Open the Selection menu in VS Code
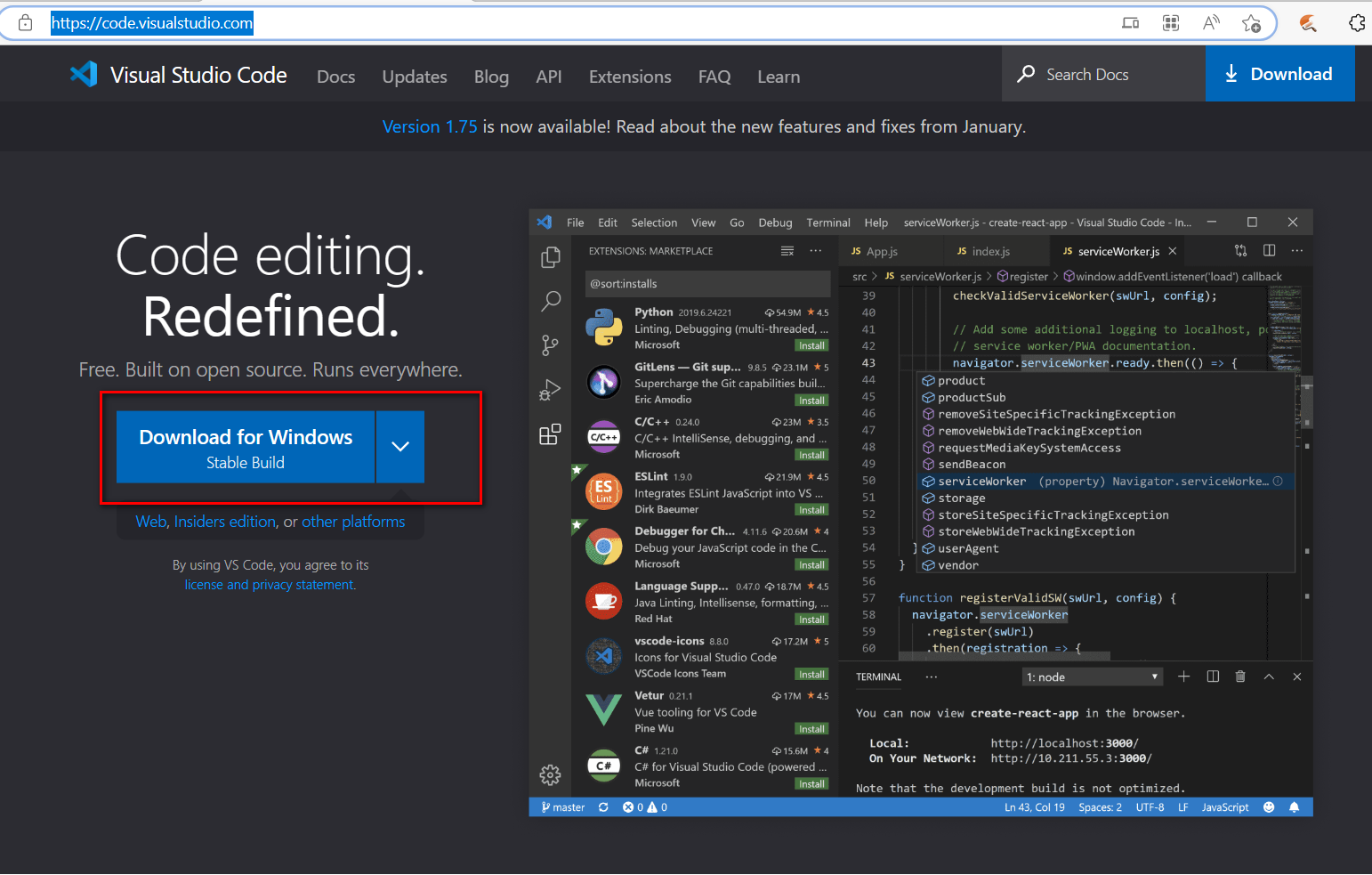This screenshot has height=875, width=1372. pyautogui.click(x=654, y=223)
